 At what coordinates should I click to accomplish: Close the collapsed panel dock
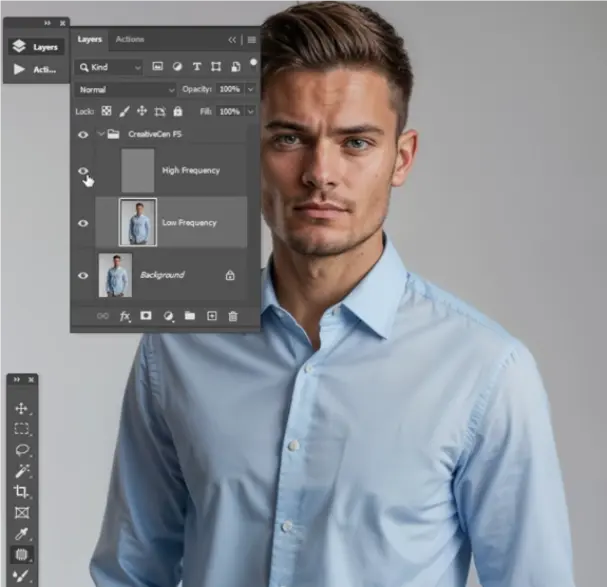click(63, 23)
